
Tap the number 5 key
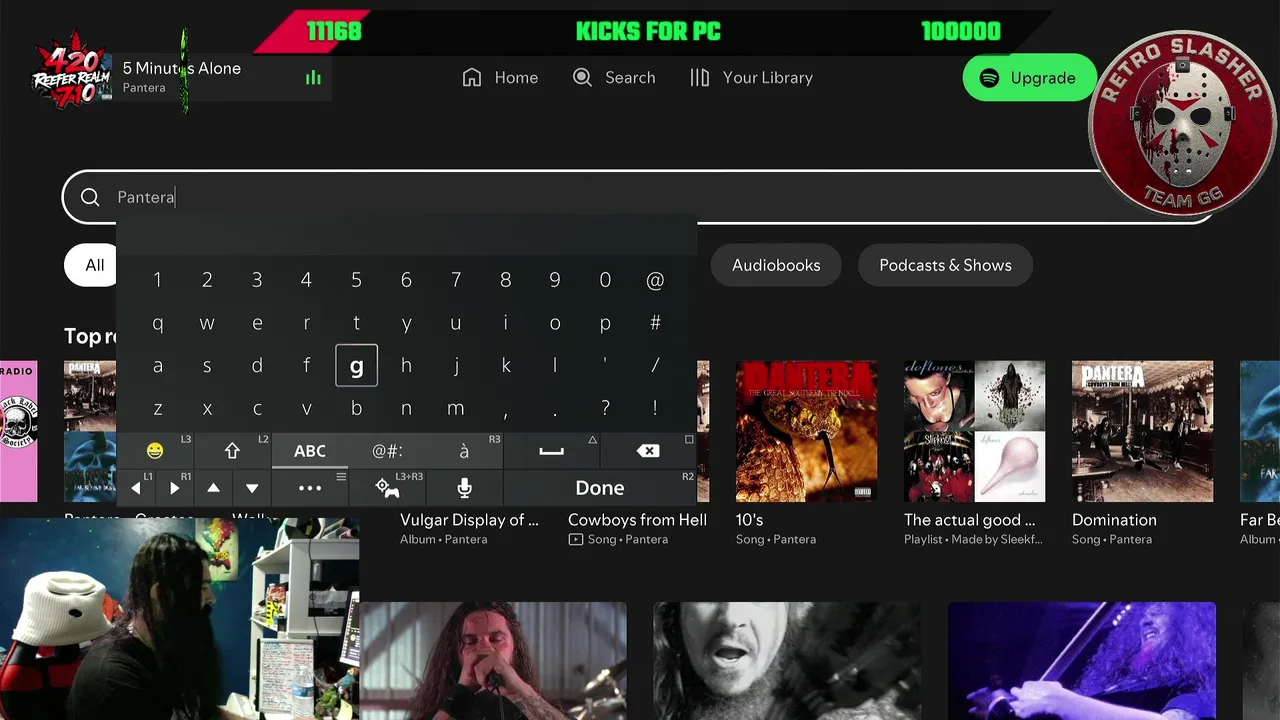pos(356,281)
